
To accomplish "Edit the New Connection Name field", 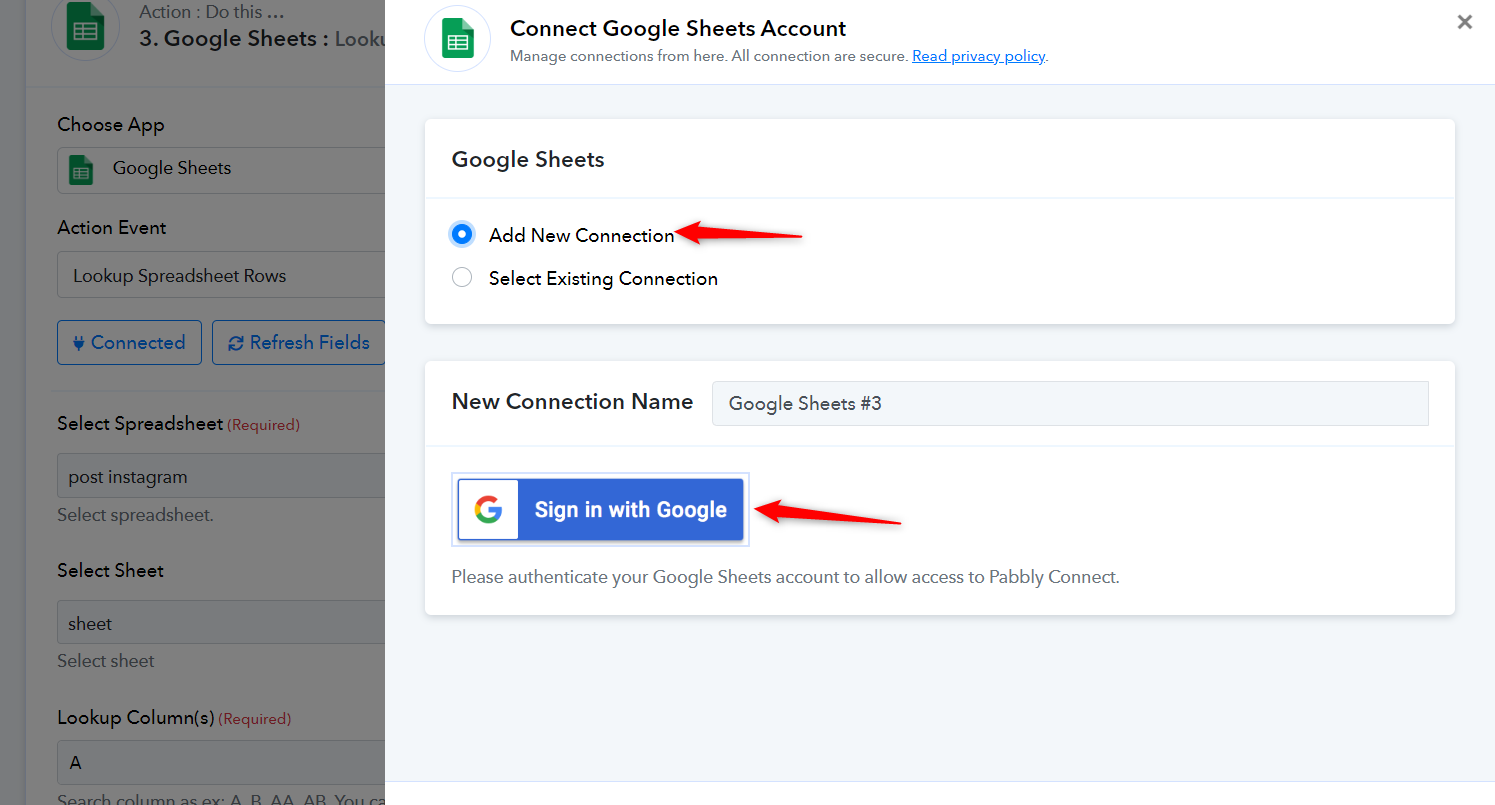I will (1070, 404).
